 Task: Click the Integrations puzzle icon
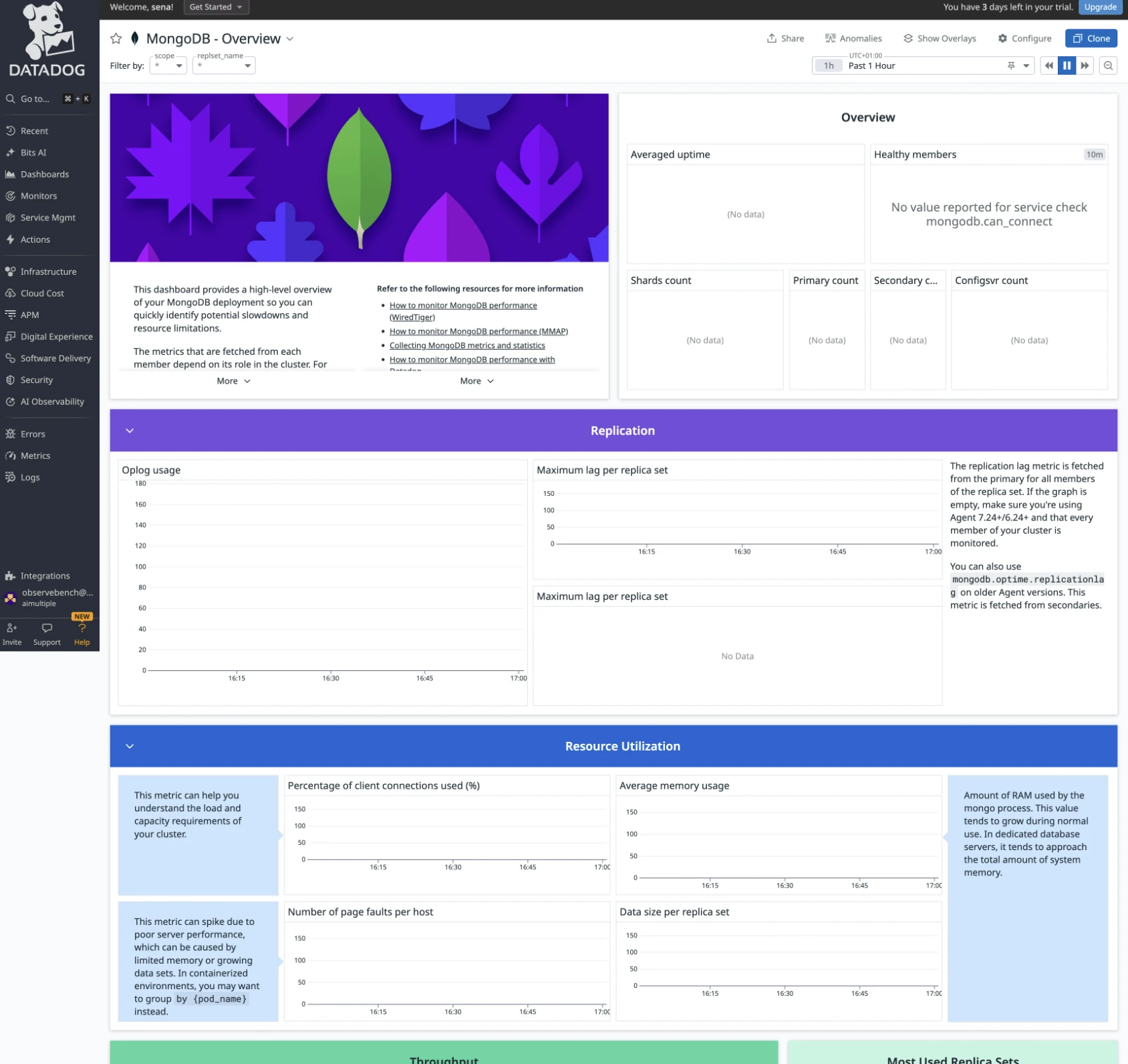(10, 576)
